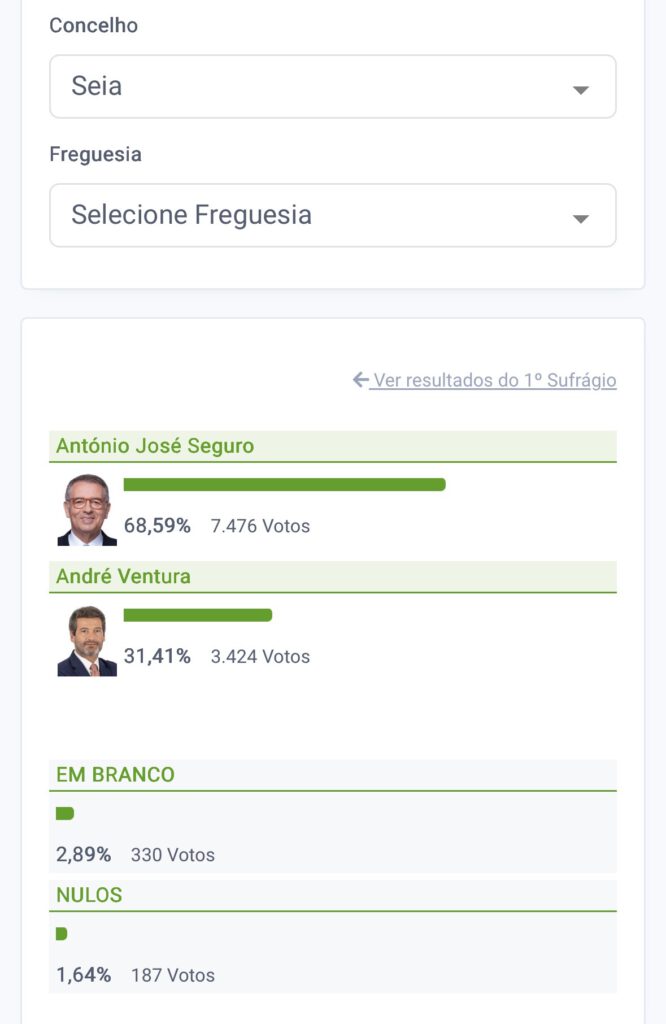This screenshot has width=666, height=1024.
Task: Click the left arrow beside 1º Sufrágio
Action: pos(361,380)
